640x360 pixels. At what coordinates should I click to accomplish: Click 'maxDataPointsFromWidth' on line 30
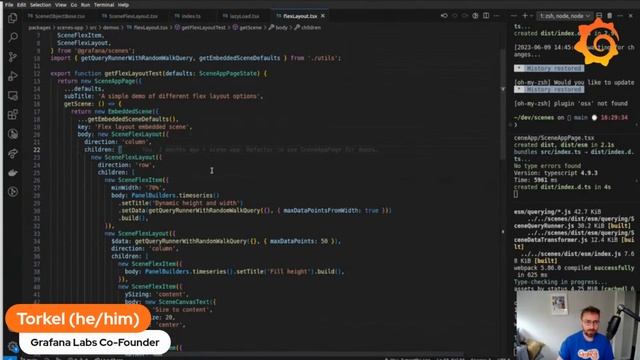tap(320, 211)
